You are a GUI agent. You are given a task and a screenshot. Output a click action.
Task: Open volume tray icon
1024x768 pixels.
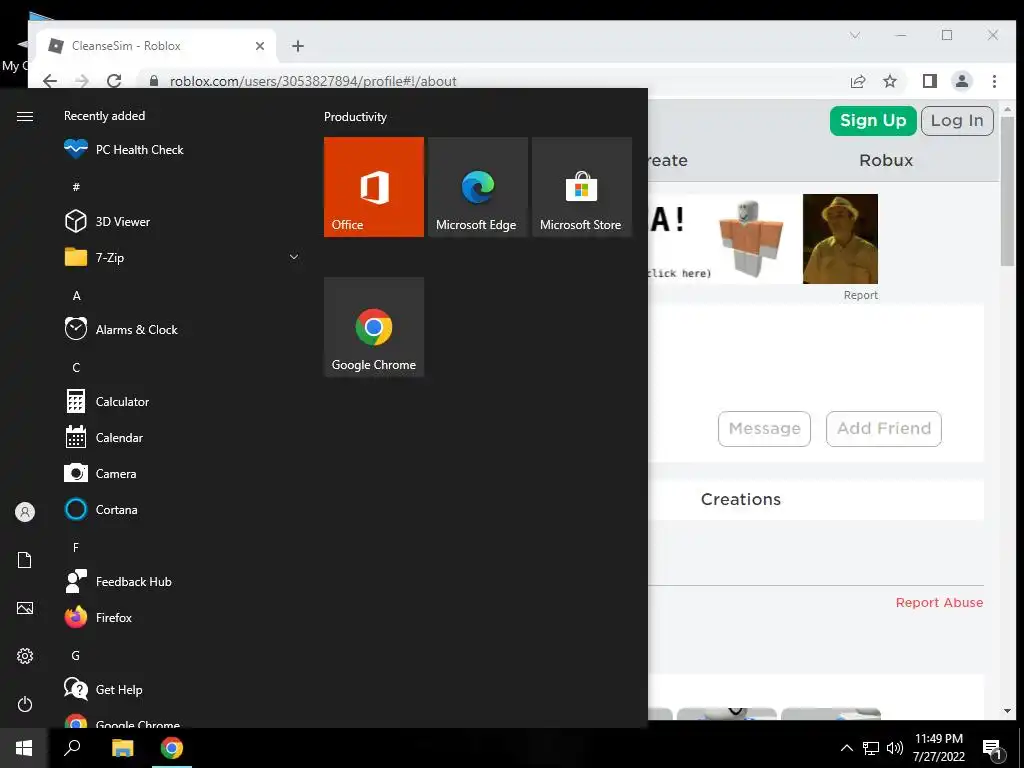pyautogui.click(x=895, y=748)
